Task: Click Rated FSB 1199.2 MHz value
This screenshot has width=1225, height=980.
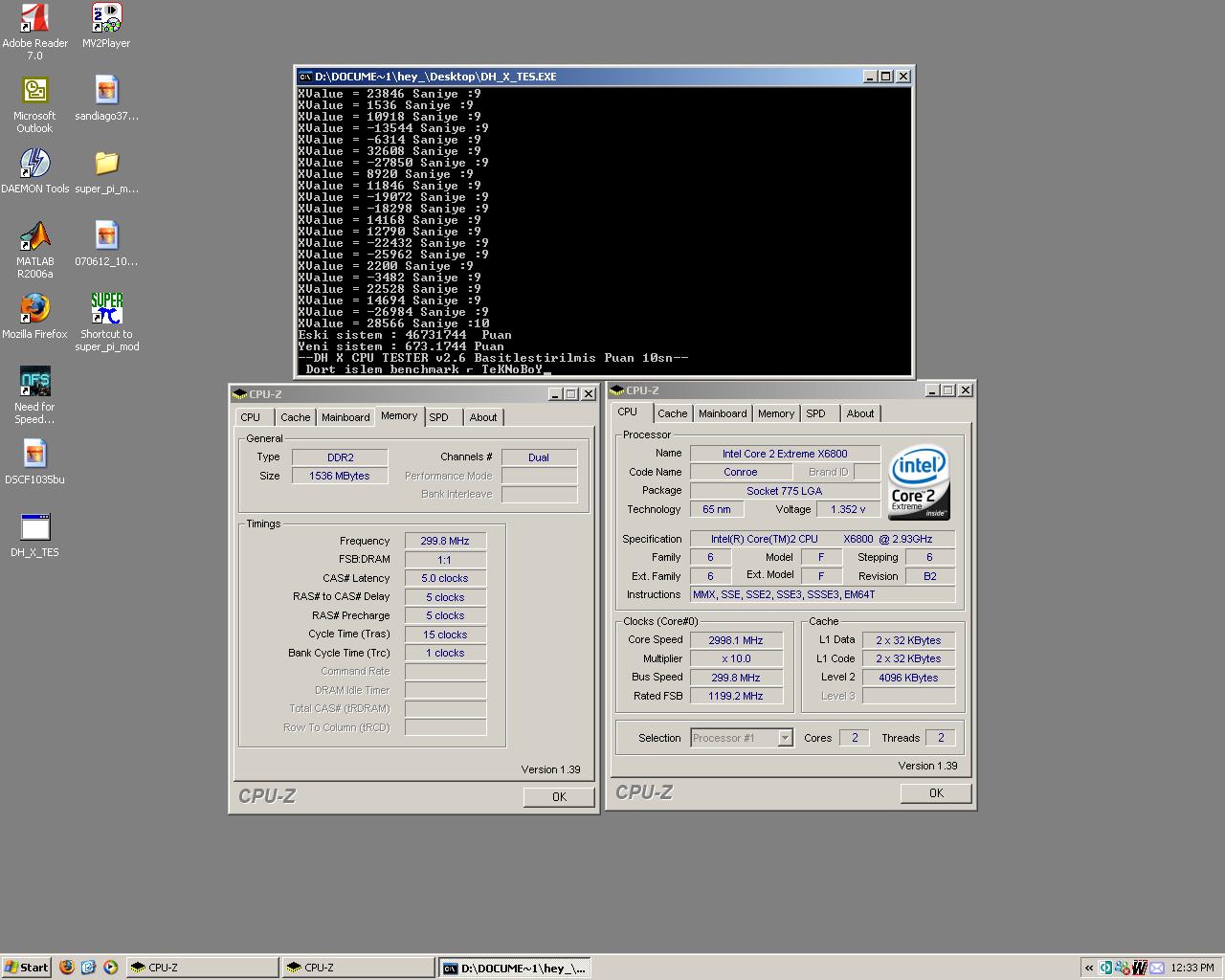Action: [x=736, y=696]
